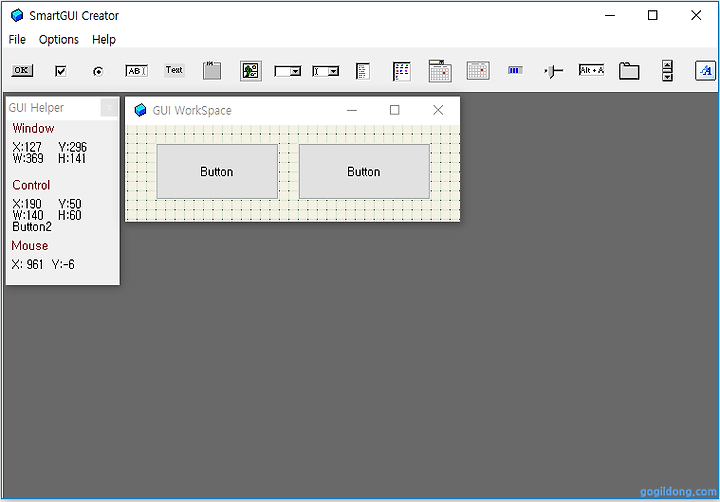Image resolution: width=720 pixels, height=502 pixels.
Task: Select the Radio button control tool
Action: (x=98, y=72)
